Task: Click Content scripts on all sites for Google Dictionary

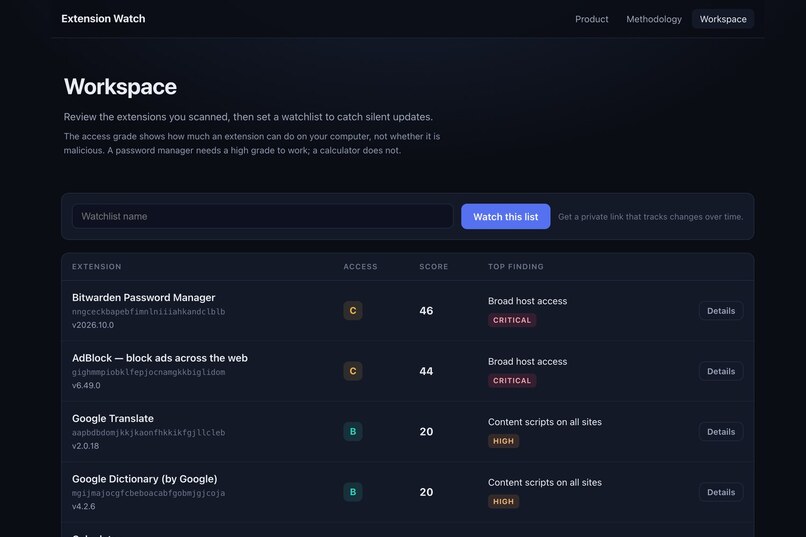Action: coord(545,483)
